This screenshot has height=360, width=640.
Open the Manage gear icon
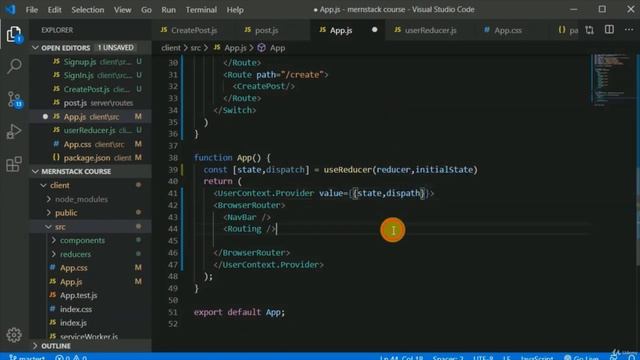coord(14,335)
